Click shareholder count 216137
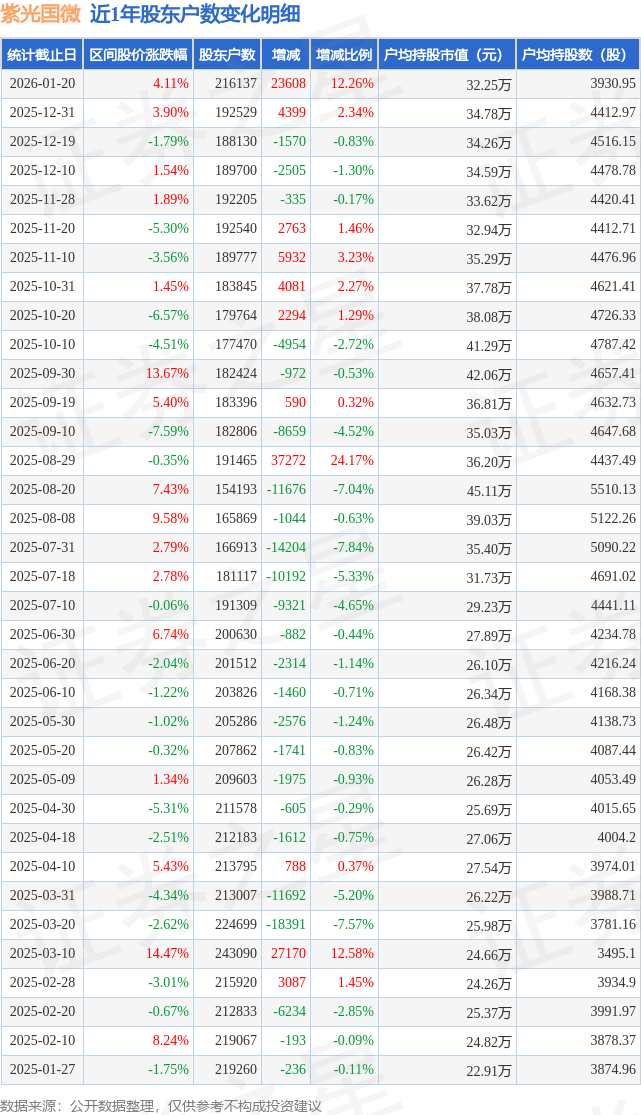Image resolution: width=641 pixels, height=1115 pixels. pos(235,84)
